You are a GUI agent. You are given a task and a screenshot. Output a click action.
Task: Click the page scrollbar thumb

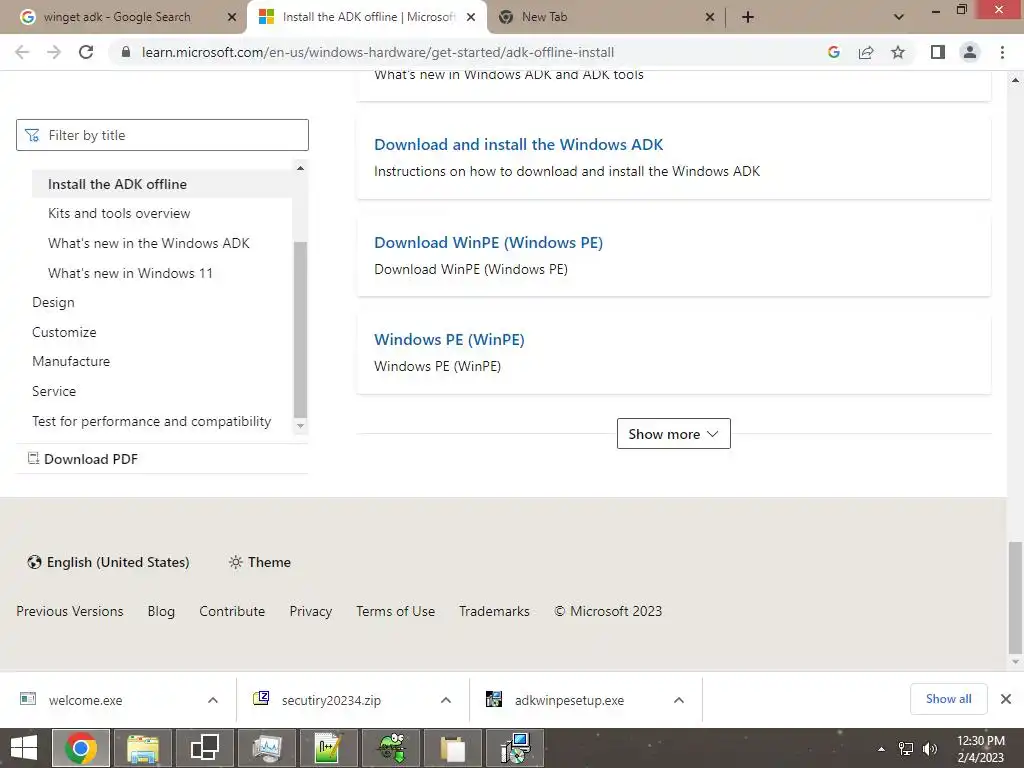point(1015,598)
